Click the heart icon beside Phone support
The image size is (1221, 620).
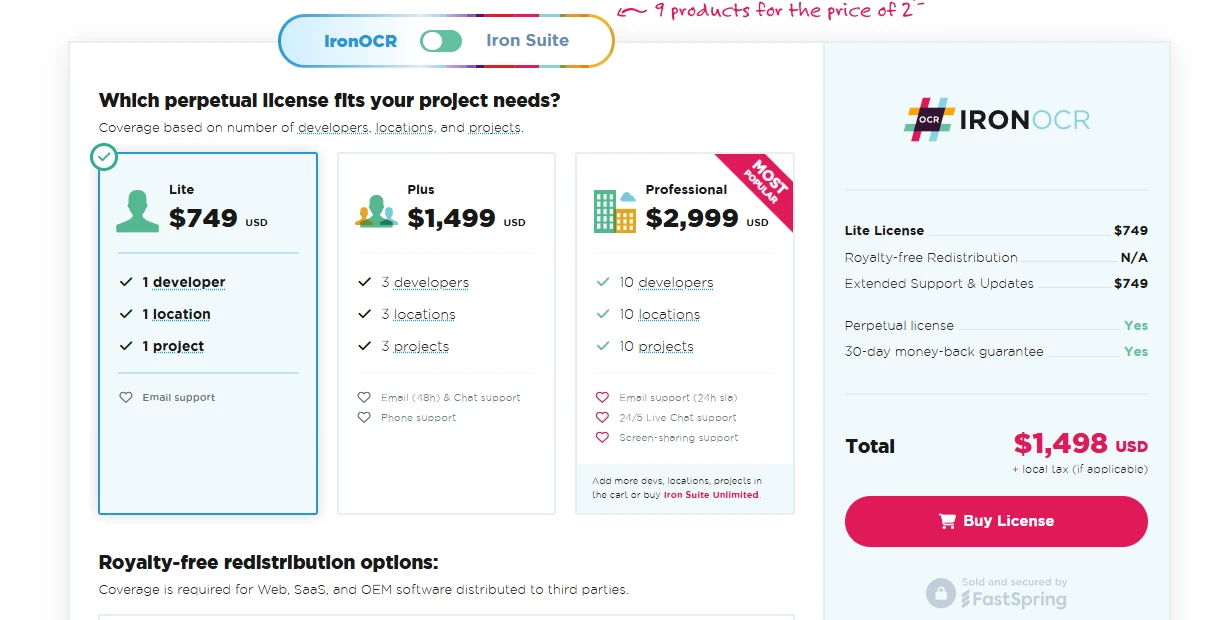pyautogui.click(x=364, y=417)
